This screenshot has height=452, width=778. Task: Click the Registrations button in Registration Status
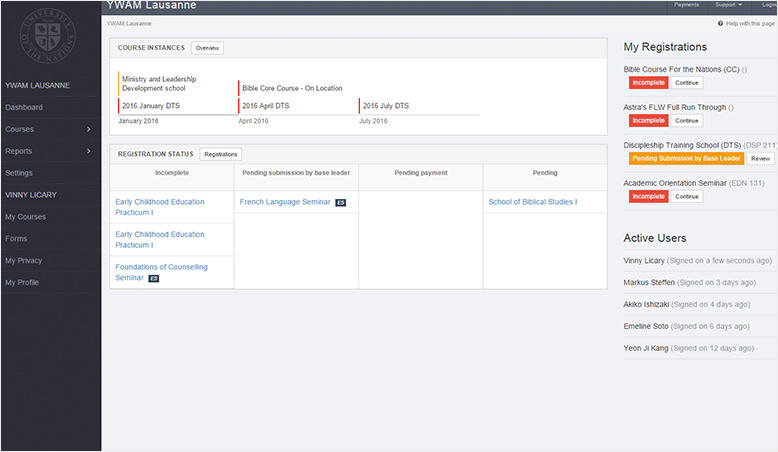pyautogui.click(x=220, y=154)
